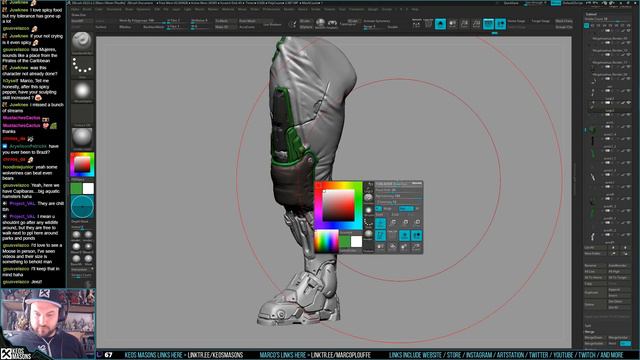Click the cyan button starting the popup's second icon row

tap(380, 235)
